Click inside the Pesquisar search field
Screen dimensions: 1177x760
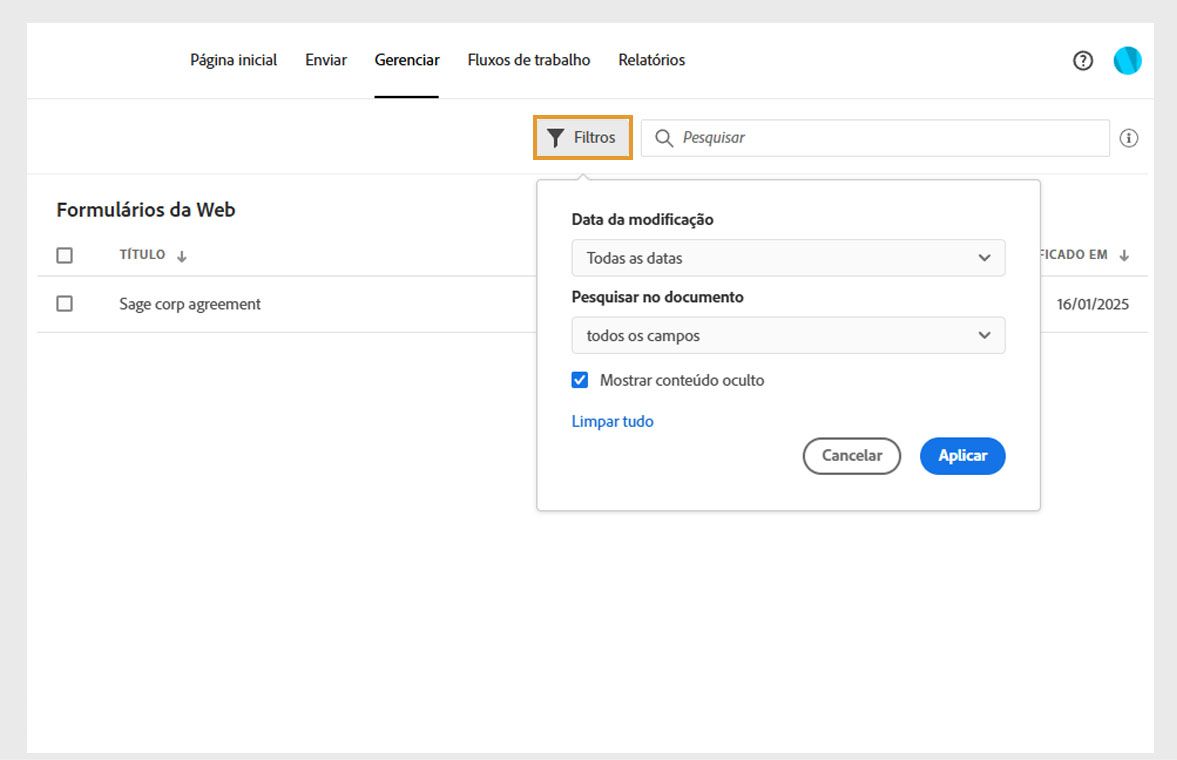click(870, 138)
